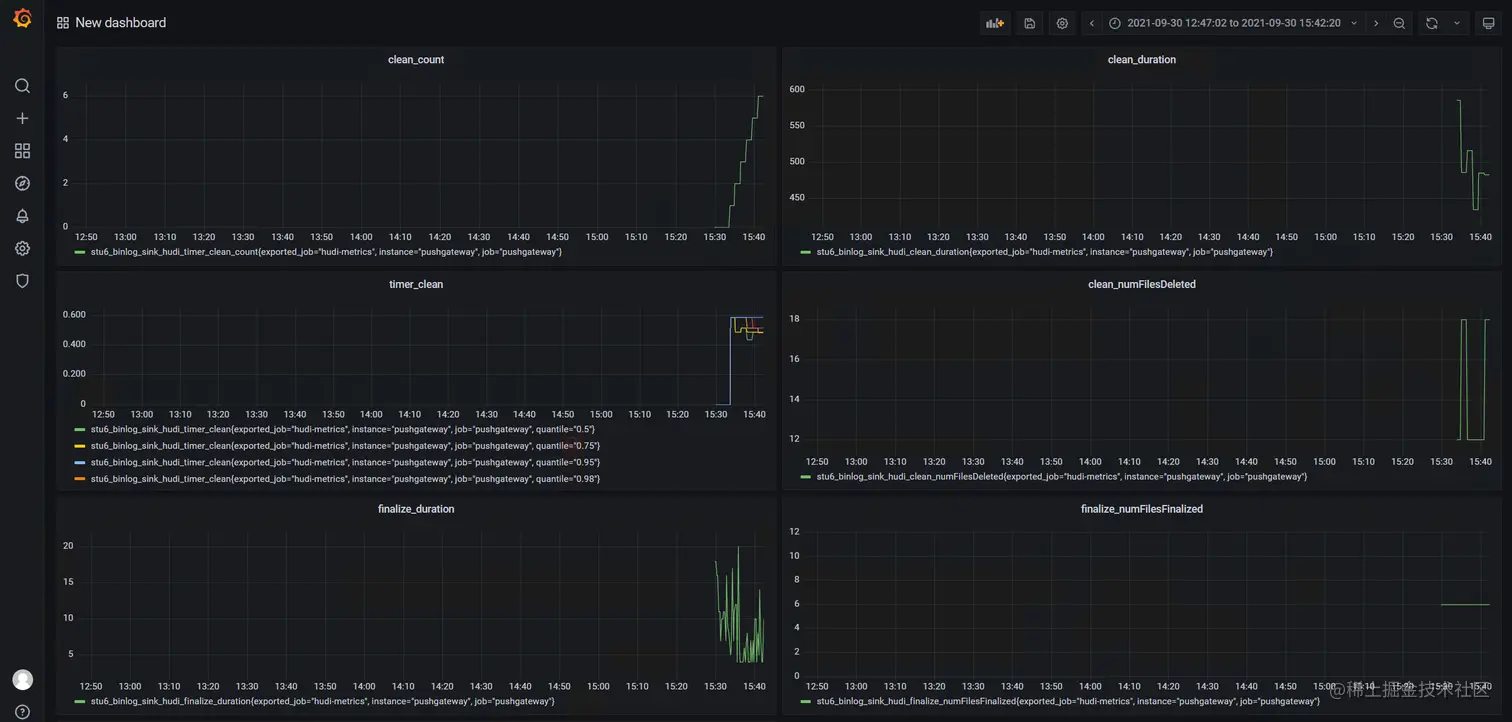Open the Dashboards grid icon in sidebar
This screenshot has height=722, width=1512.
click(x=22, y=151)
